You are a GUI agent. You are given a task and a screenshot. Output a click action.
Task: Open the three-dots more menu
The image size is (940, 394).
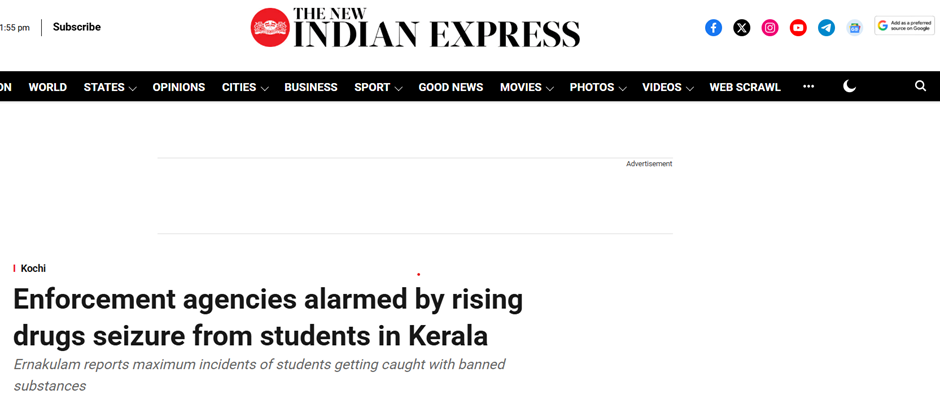point(809,87)
